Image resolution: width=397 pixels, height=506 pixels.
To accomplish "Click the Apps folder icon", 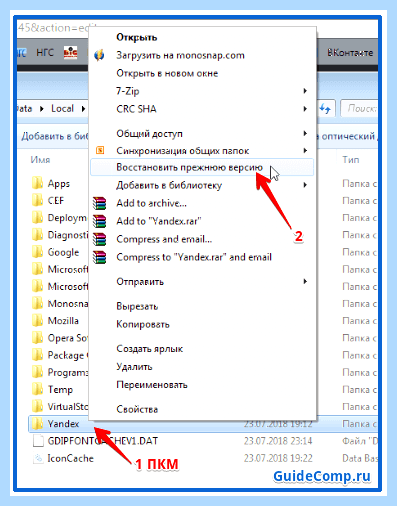I will (x=38, y=183).
